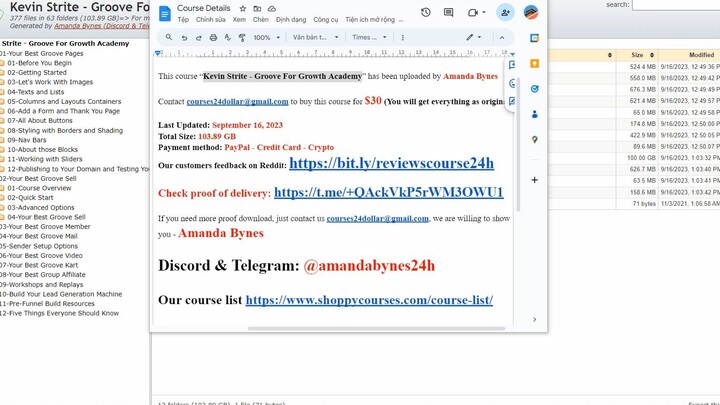The width and height of the screenshot is (720, 405).
Task: Click the document vertical scrollbar
Action: pos(518,144)
